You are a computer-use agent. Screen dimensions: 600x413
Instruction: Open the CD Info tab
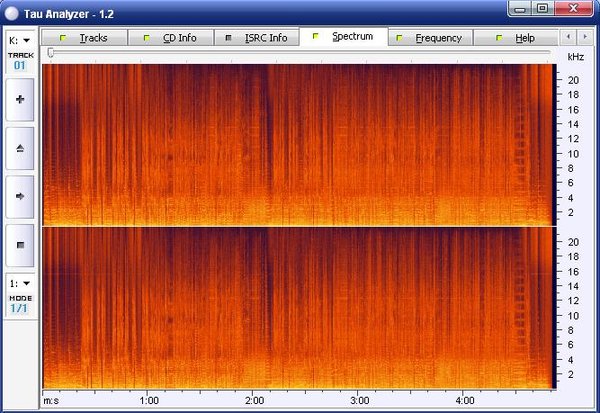coord(171,38)
